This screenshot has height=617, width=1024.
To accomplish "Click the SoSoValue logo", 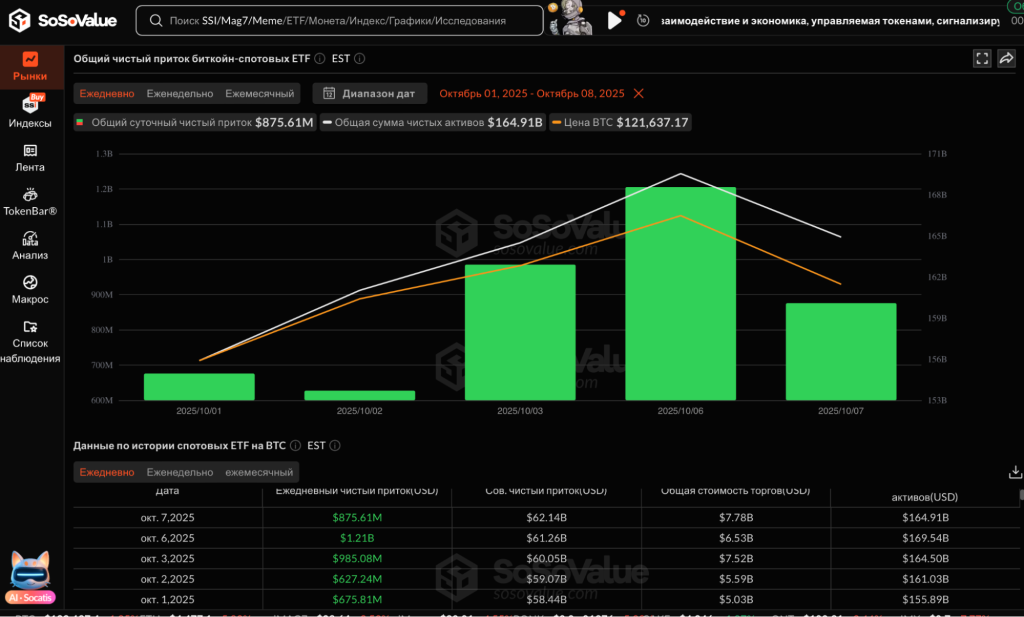I will [x=64, y=20].
